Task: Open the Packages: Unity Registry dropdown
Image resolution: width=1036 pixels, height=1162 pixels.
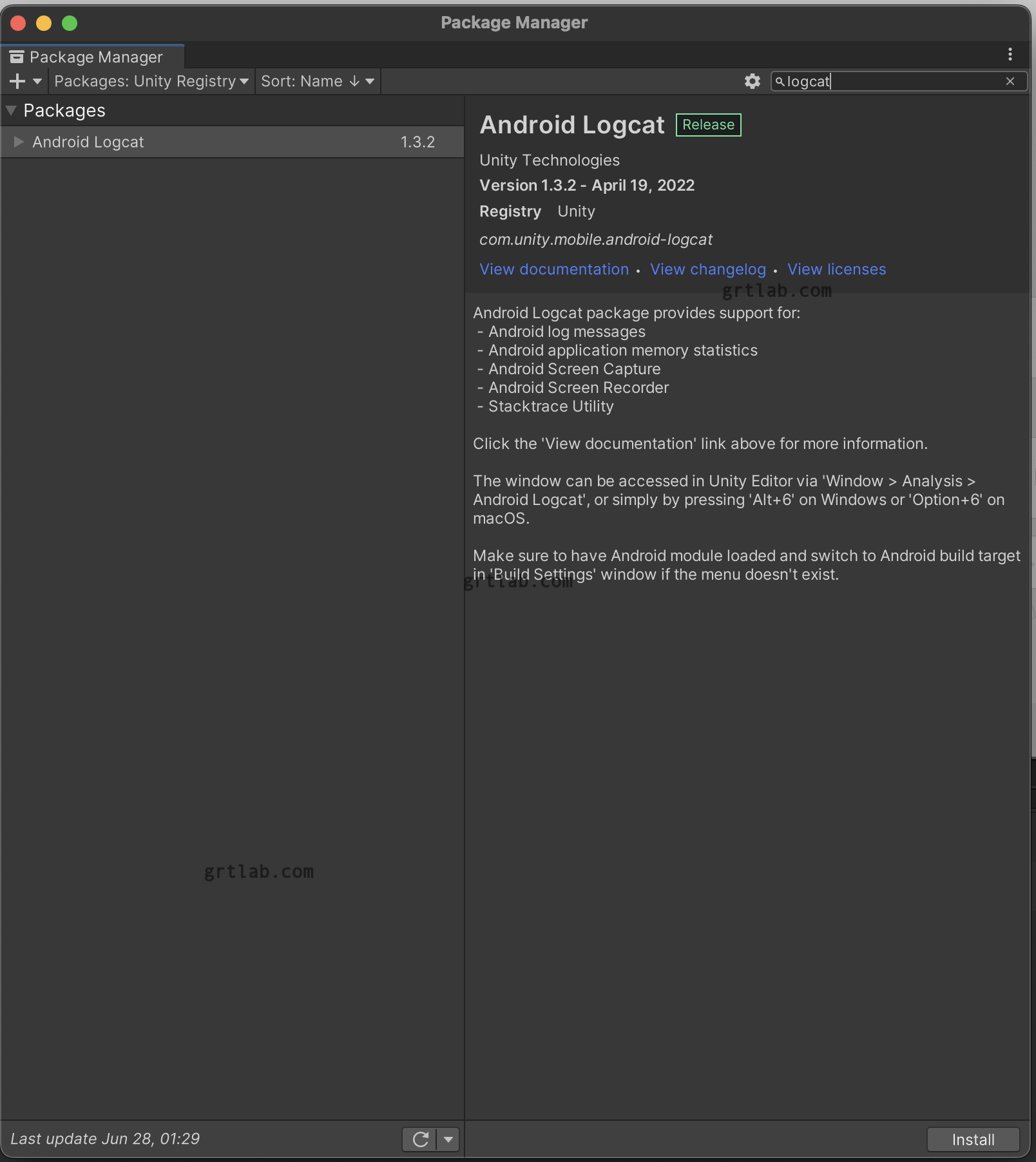Action: [151, 81]
